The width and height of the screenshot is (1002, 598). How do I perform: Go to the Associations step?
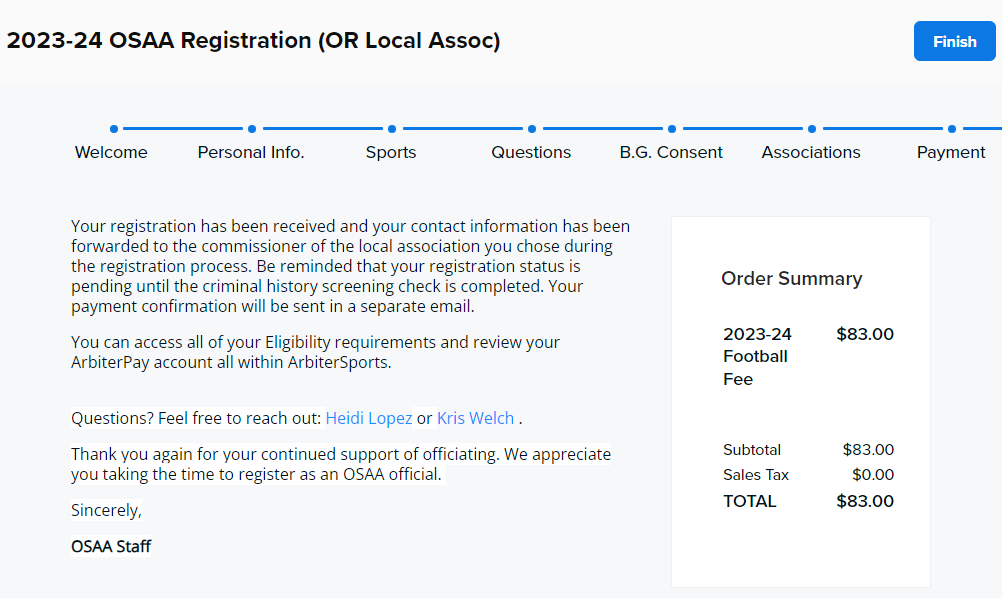click(811, 152)
